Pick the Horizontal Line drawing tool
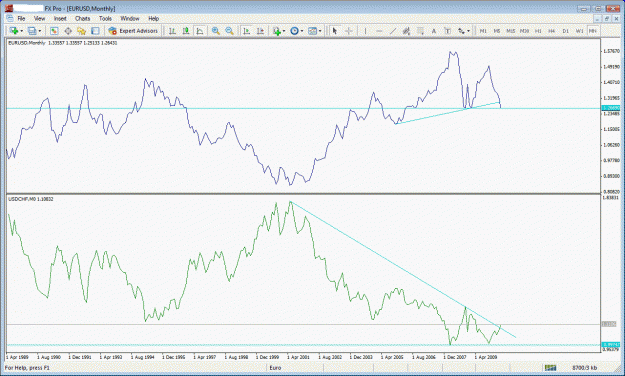 click(x=379, y=31)
